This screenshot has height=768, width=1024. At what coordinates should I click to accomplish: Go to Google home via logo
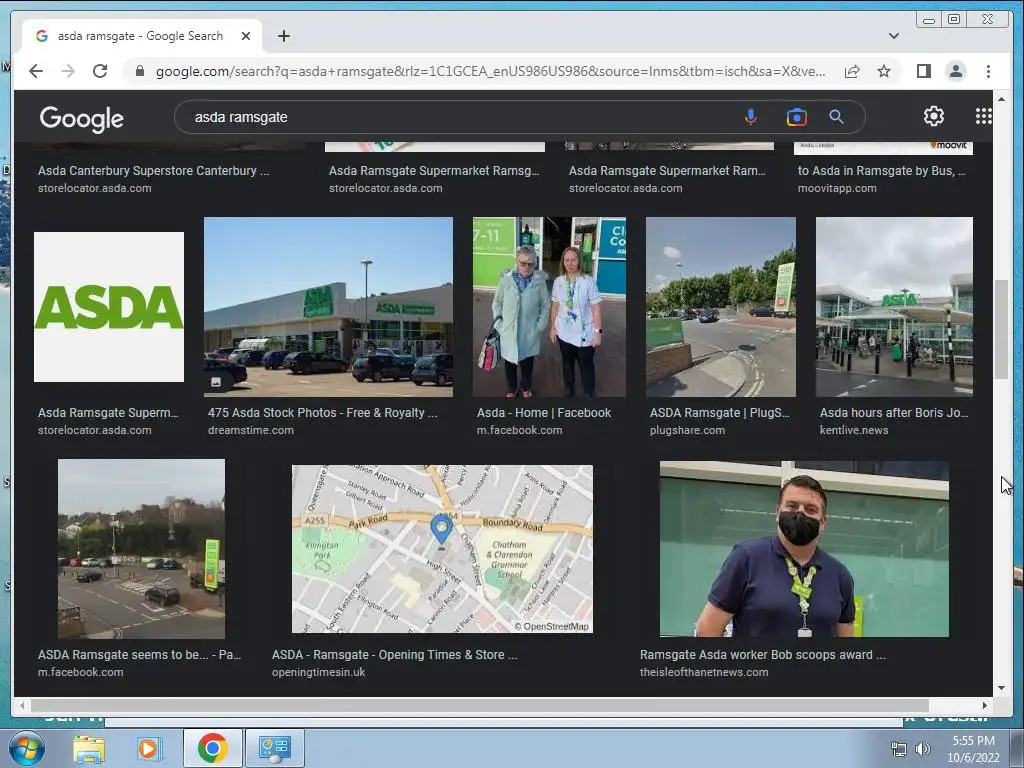(x=82, y=118)
